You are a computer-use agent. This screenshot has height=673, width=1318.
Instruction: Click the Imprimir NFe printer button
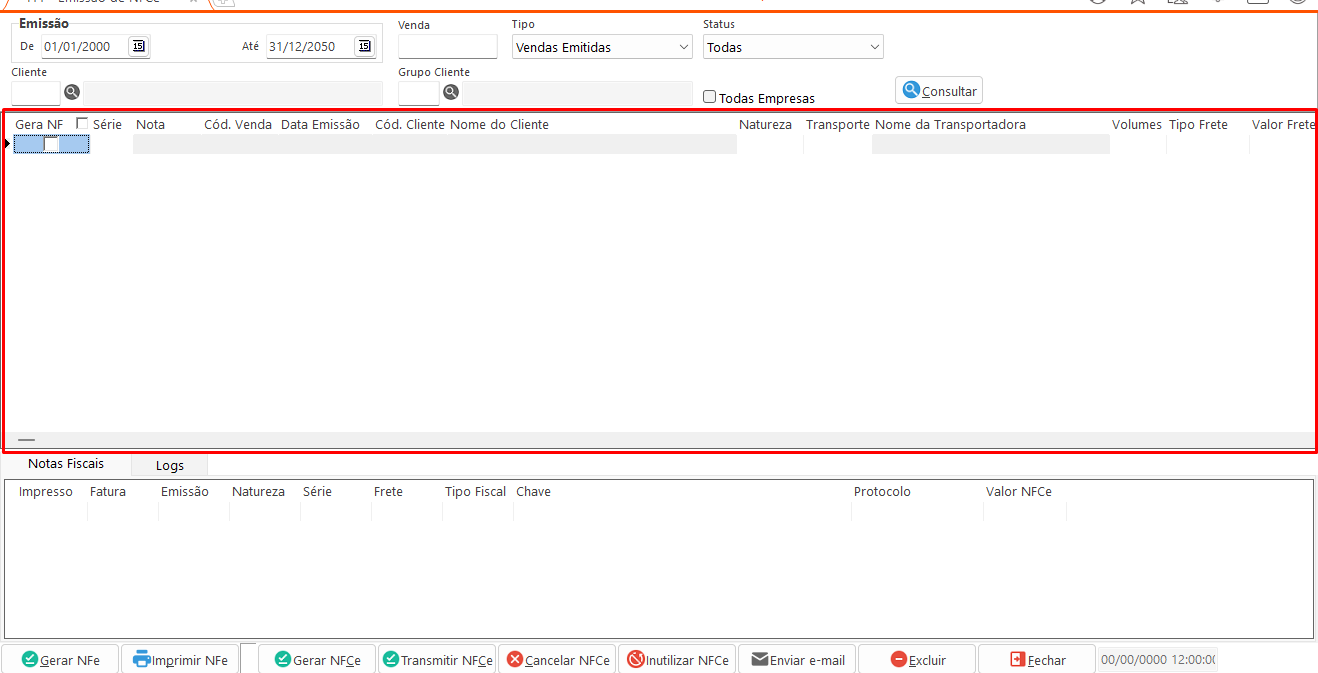point(180,660)
